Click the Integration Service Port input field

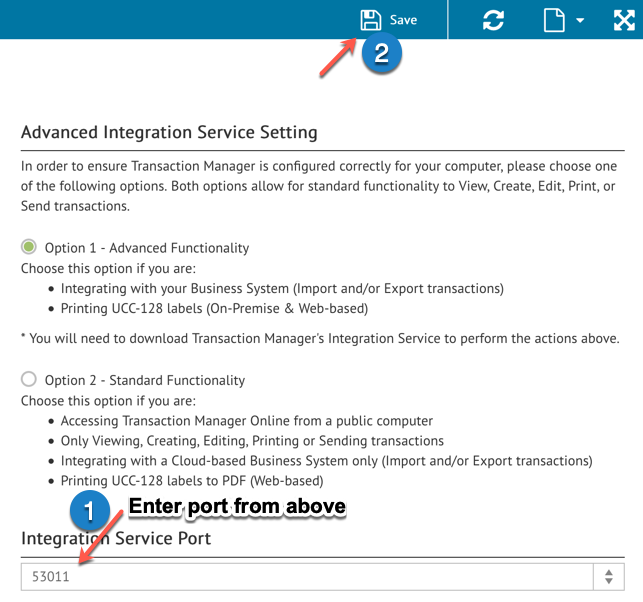coord(307,577)
